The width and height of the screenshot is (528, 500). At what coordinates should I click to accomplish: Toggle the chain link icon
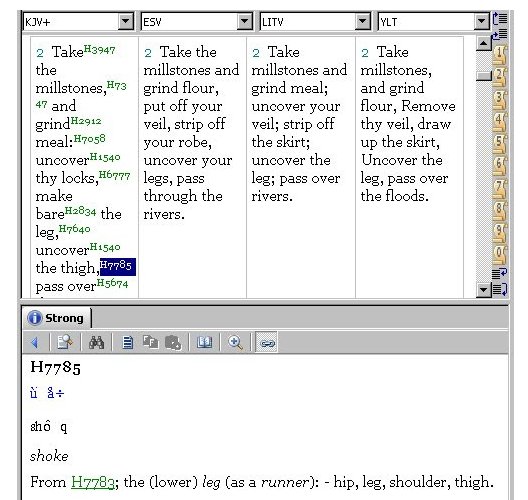coord(266,342)
